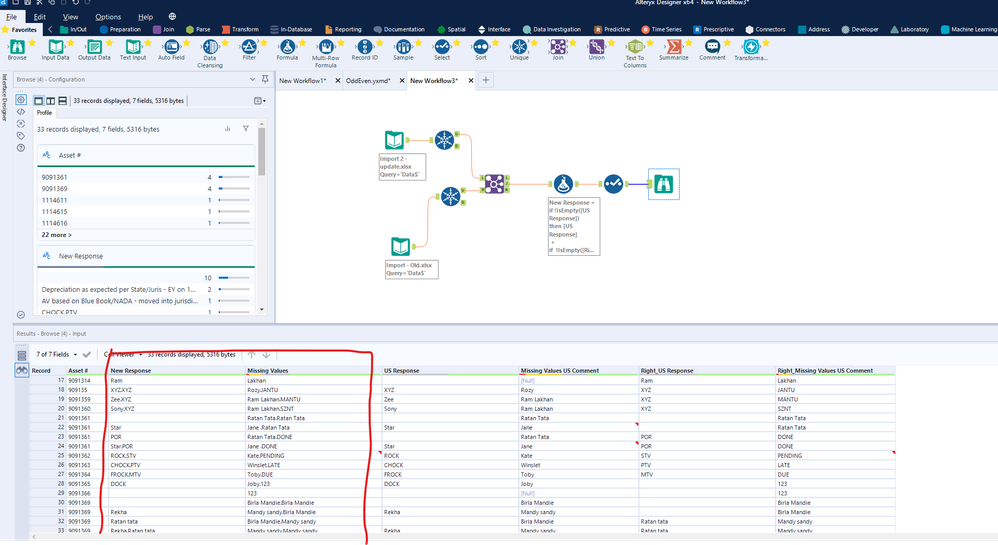This screenshot has width=998, height=545.
Task: Go to previous record with up arrow
Action: click(251, 355)
